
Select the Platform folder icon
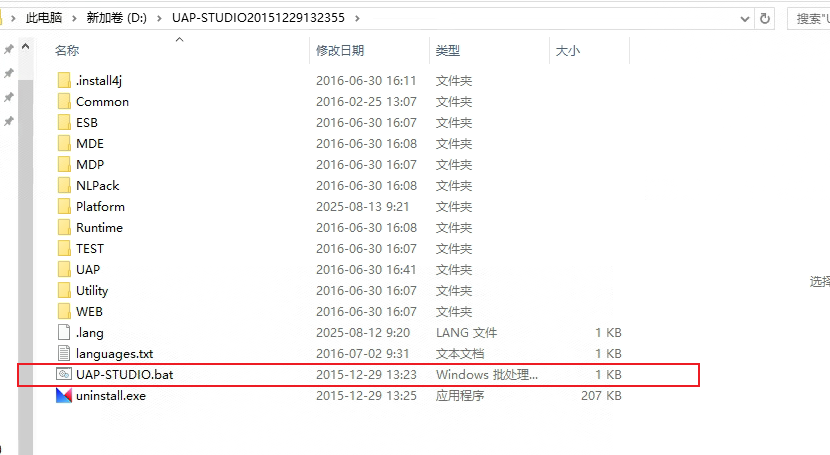click(64, 206)
